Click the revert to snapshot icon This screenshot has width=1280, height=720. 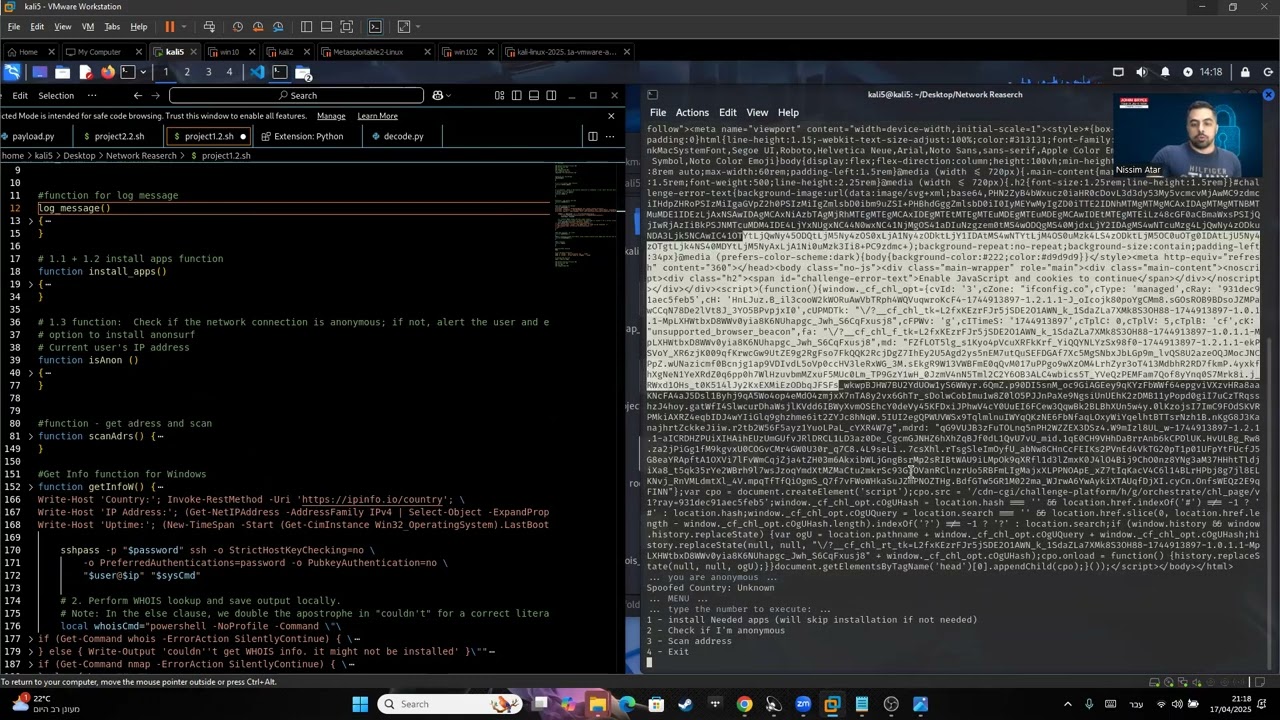pyautogui.click(x=258, y=27)
